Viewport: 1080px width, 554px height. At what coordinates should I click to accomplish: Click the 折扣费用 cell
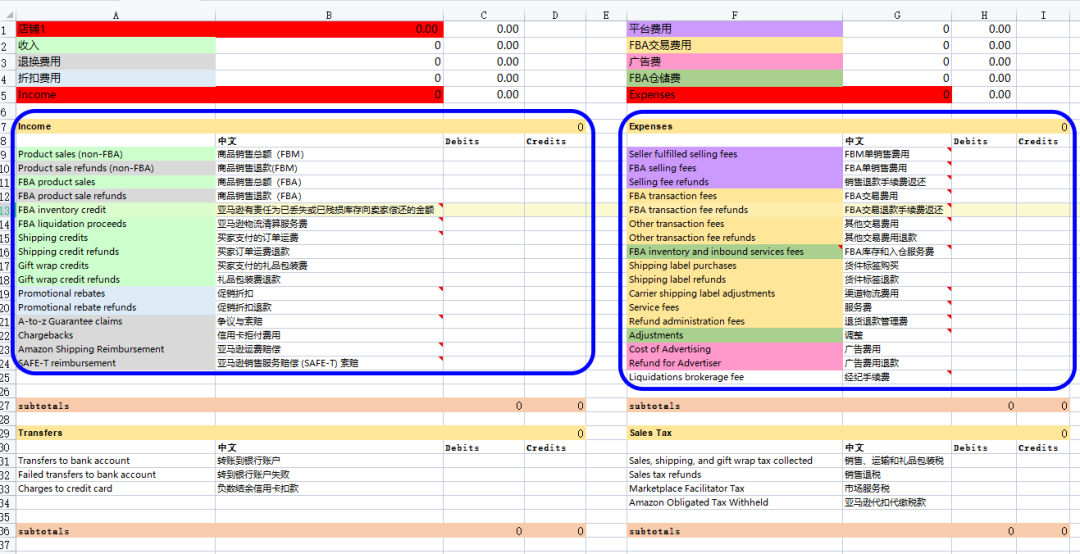tap(116, 79)
